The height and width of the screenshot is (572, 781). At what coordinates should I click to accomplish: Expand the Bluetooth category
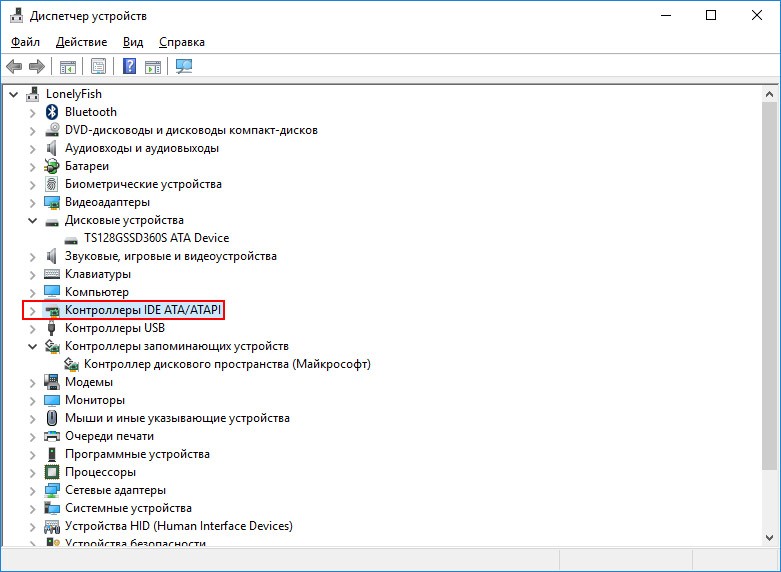[x=32, y=113]
